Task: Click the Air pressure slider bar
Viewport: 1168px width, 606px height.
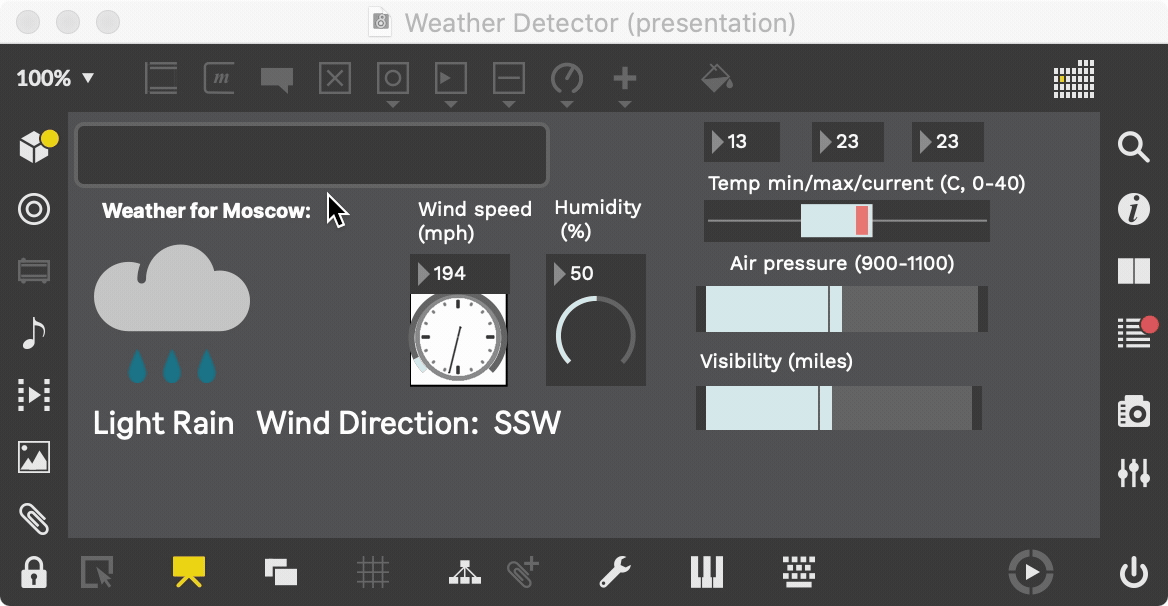Action: 840,309
